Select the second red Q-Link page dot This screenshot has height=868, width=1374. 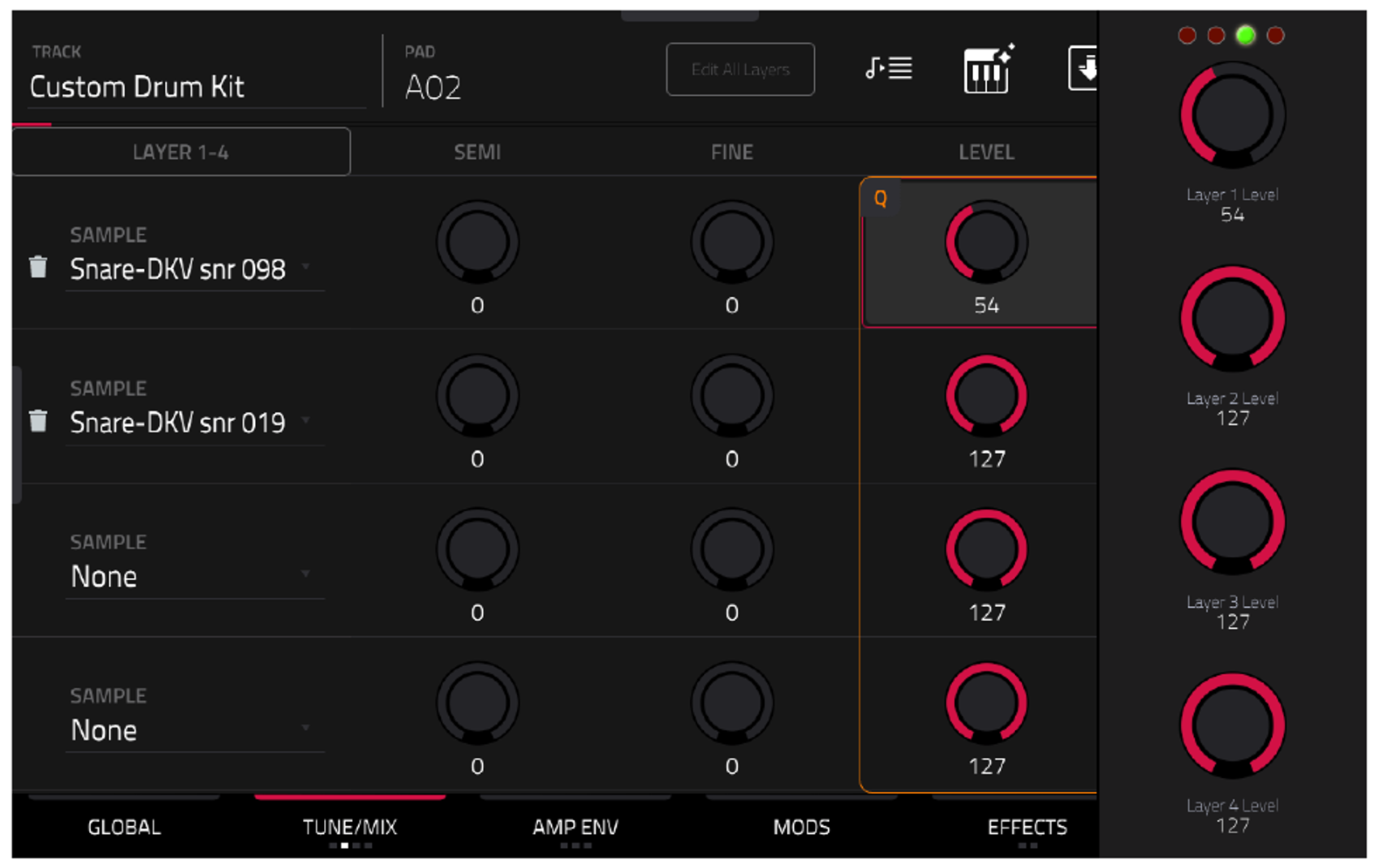point(1216,35)
